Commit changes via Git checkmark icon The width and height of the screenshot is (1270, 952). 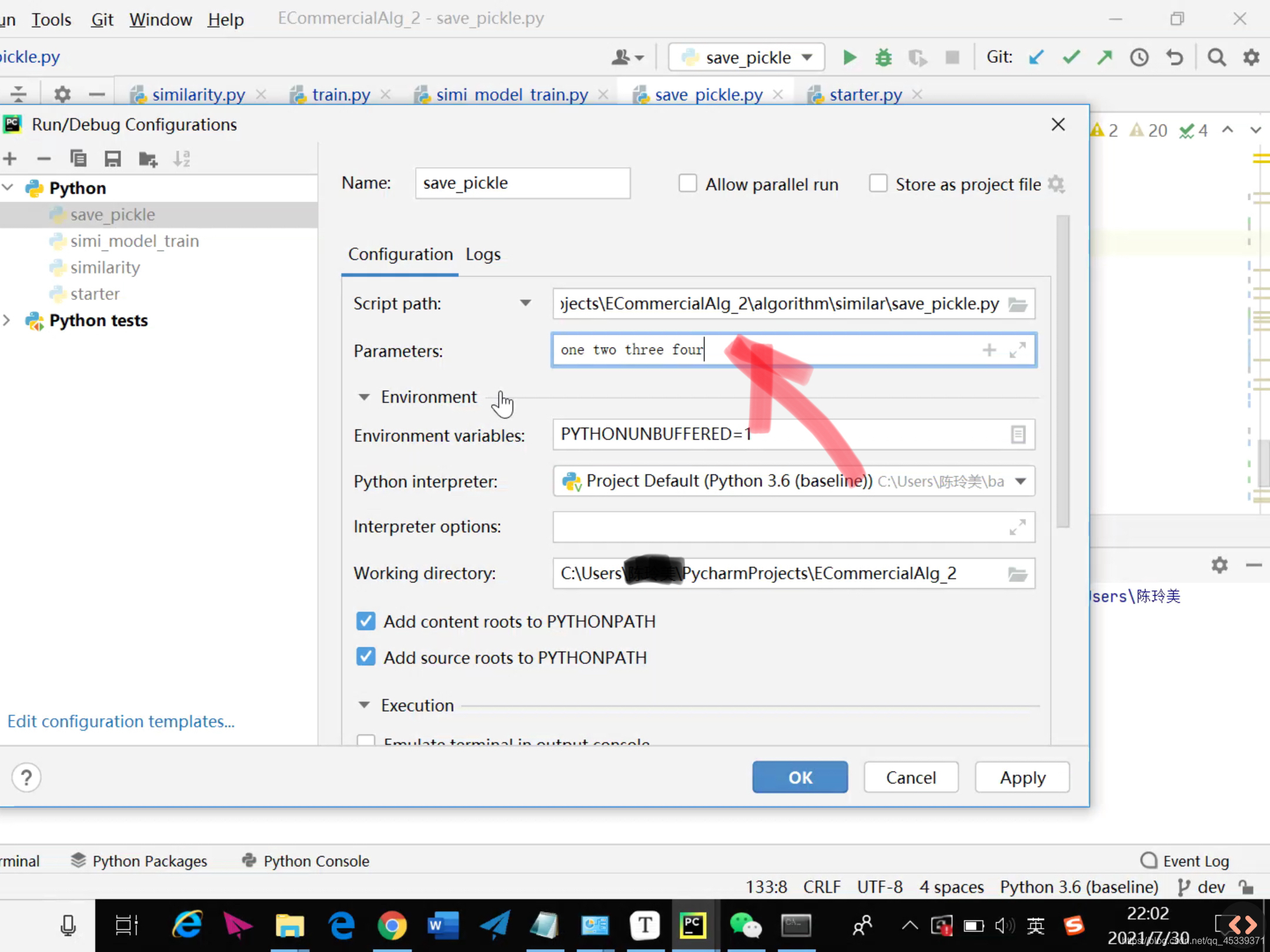[x=1071, y=57]
